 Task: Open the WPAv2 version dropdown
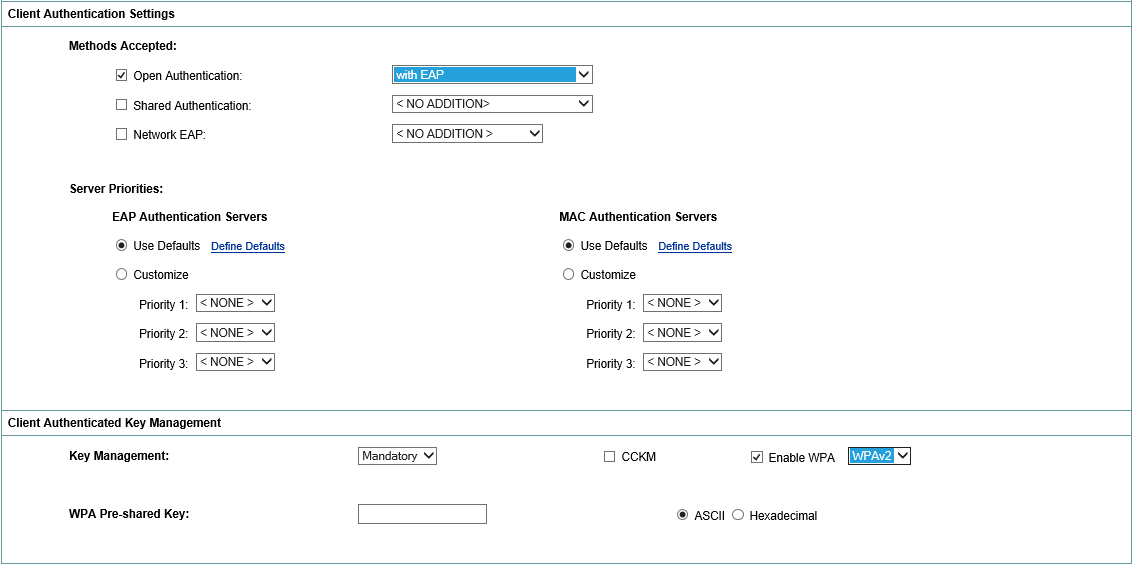coord(879,456)
